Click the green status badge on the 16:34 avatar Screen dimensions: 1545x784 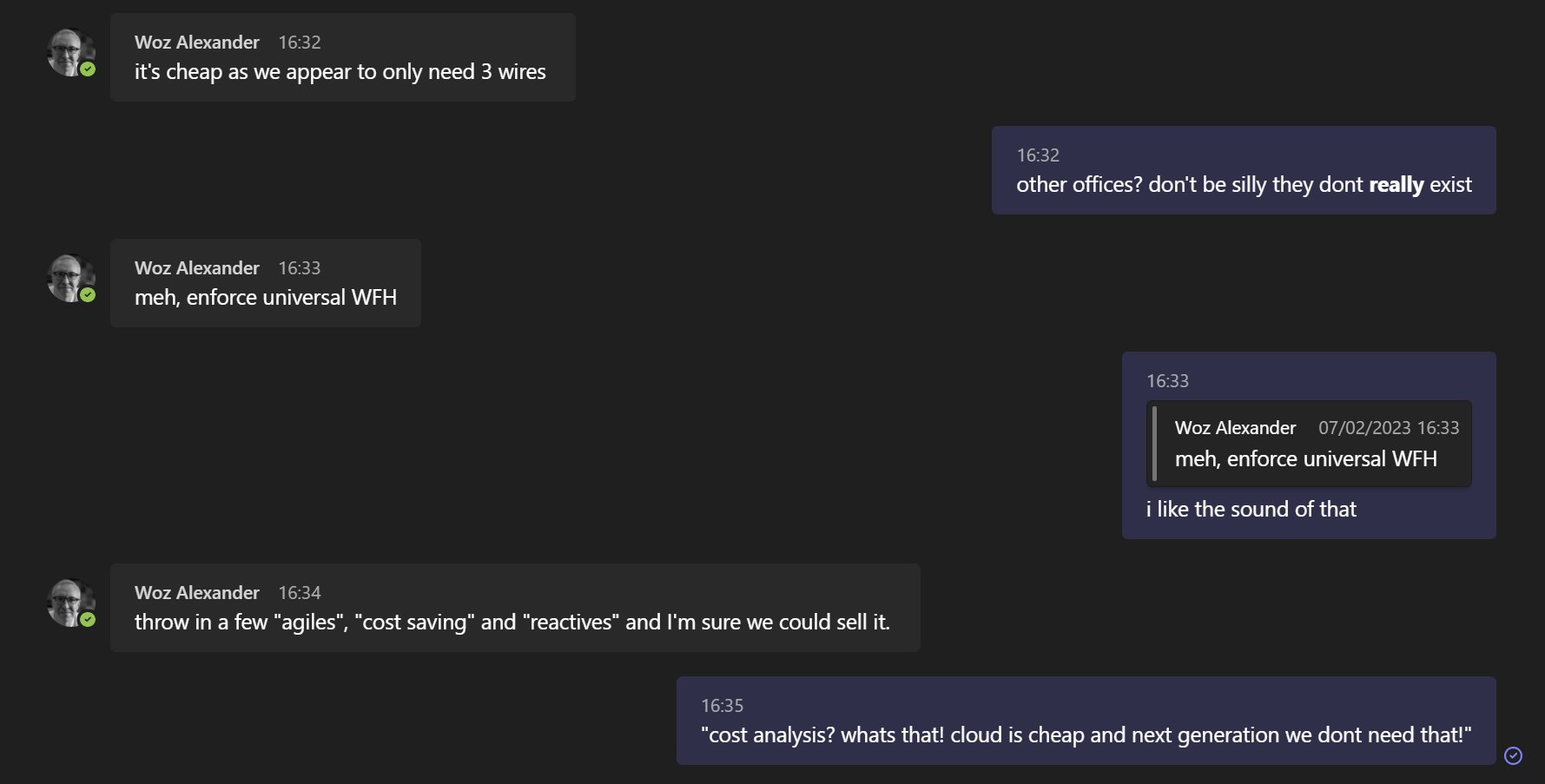coord(88,620)
